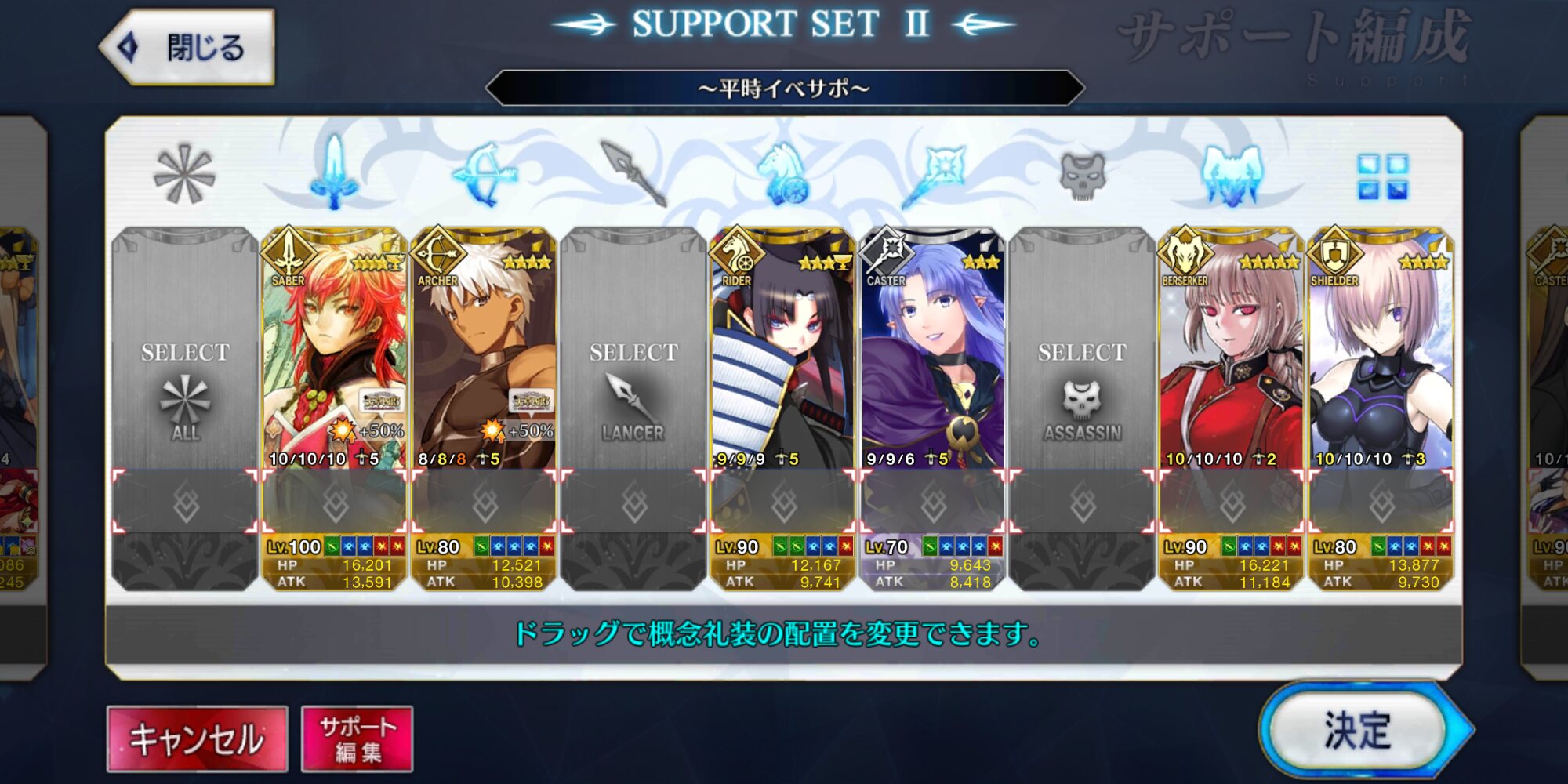Choose the empty ALL servant slot
The width and height of the screenshot is (1568, 784).
[185, 408]
